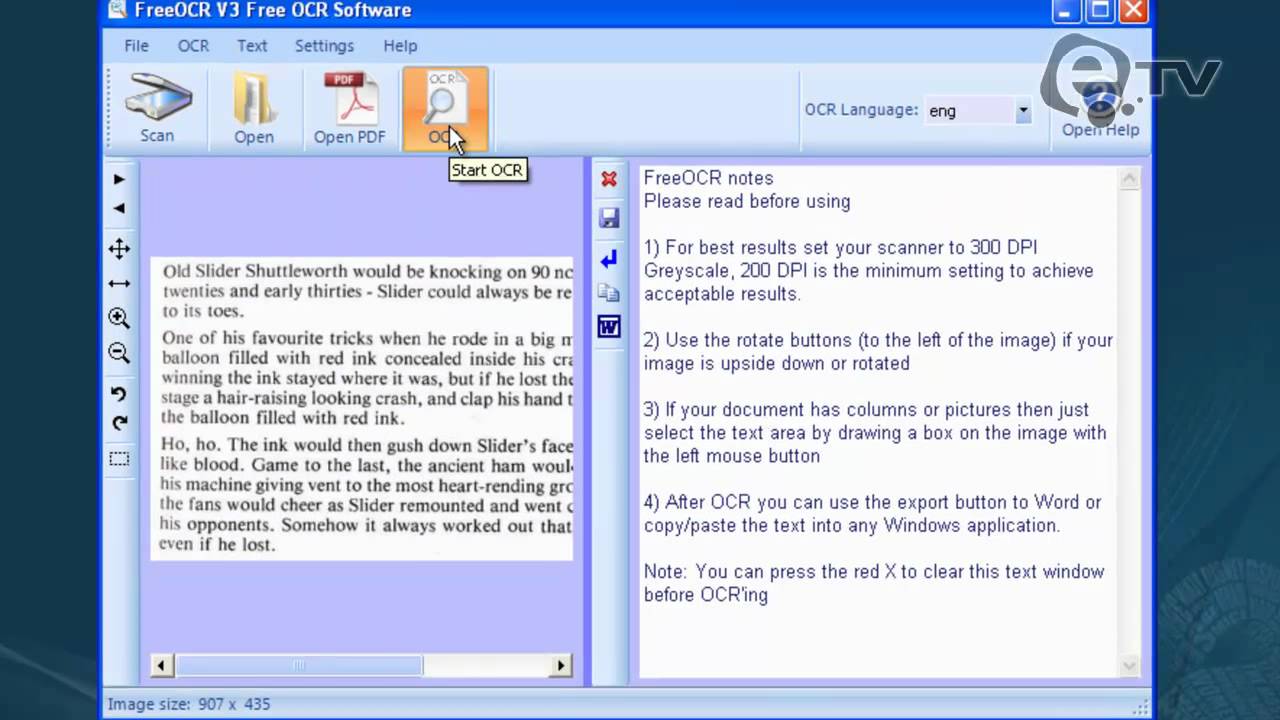The height and width of the screenshot is (720, 1280).
Task: Clear text window with the red X
Action: coord(609,179)
